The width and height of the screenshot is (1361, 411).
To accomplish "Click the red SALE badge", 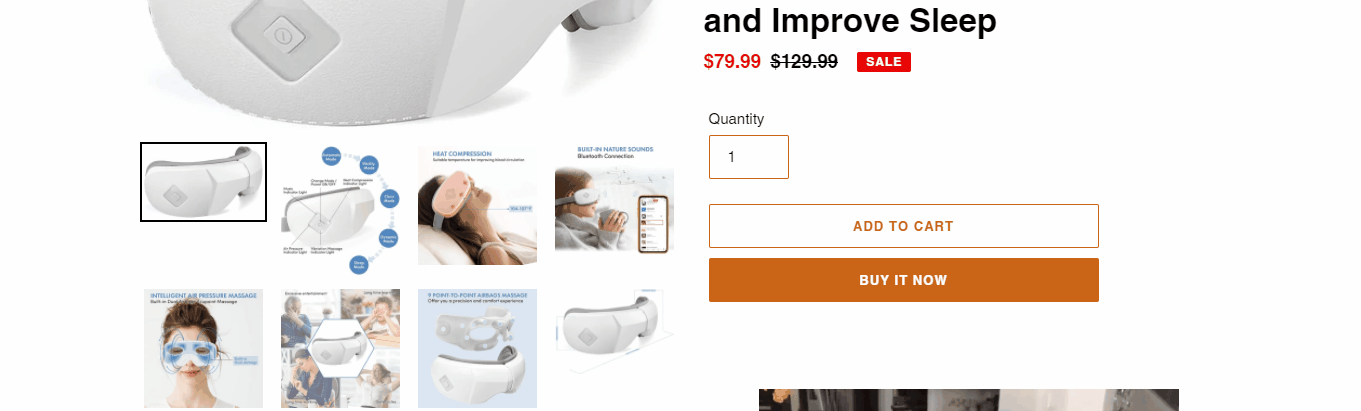I will click(884, 62).
